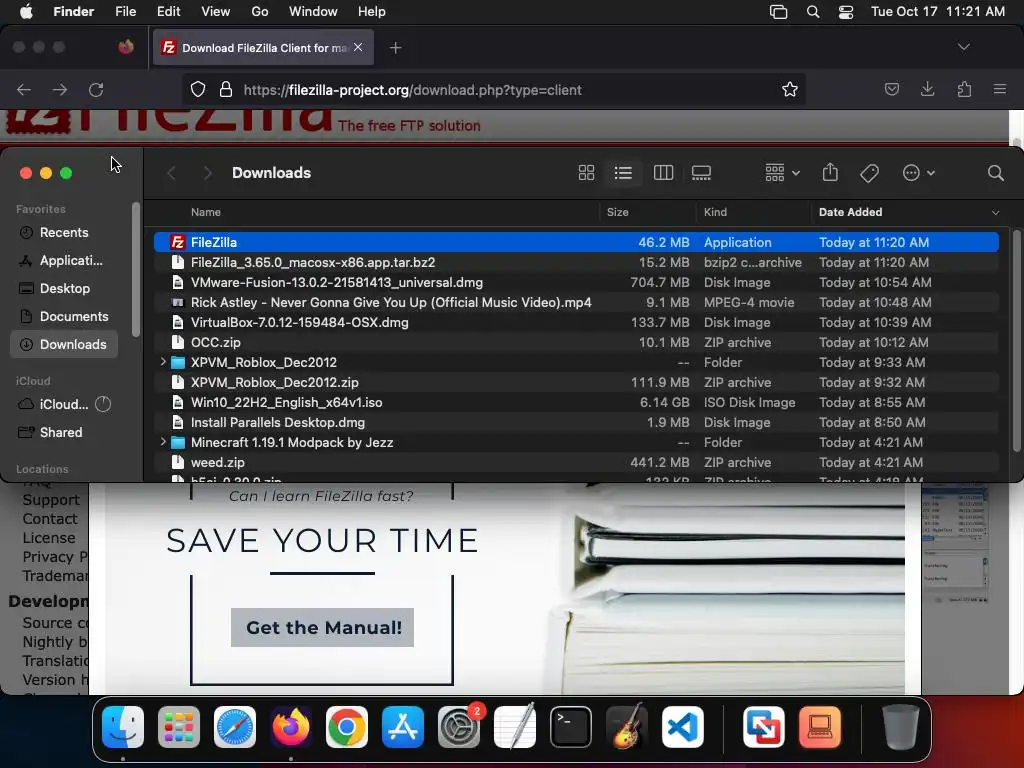This screenshot has height=768, width=1024.
Task: Switch Finder to list view
Action: [x=623, y=173]
